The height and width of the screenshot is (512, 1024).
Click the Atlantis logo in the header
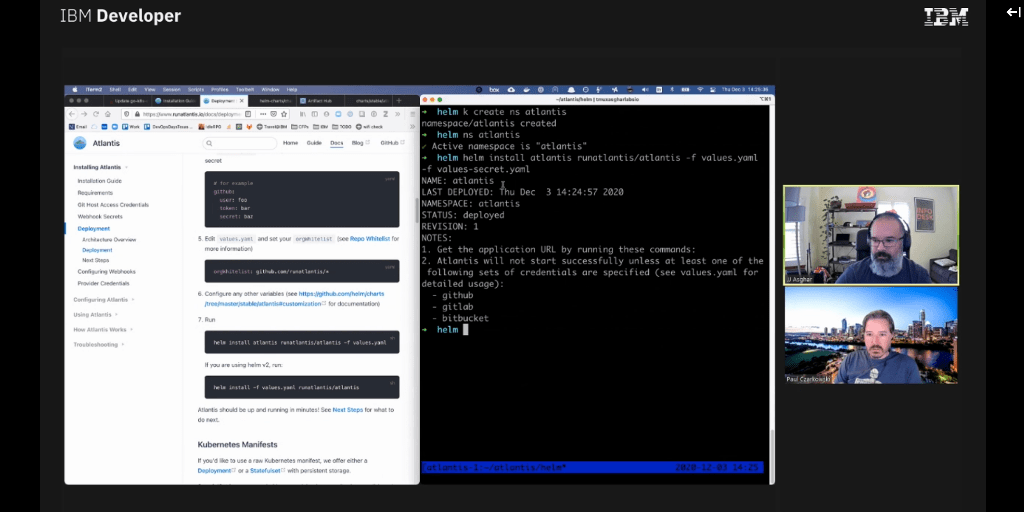click(81, 143)
